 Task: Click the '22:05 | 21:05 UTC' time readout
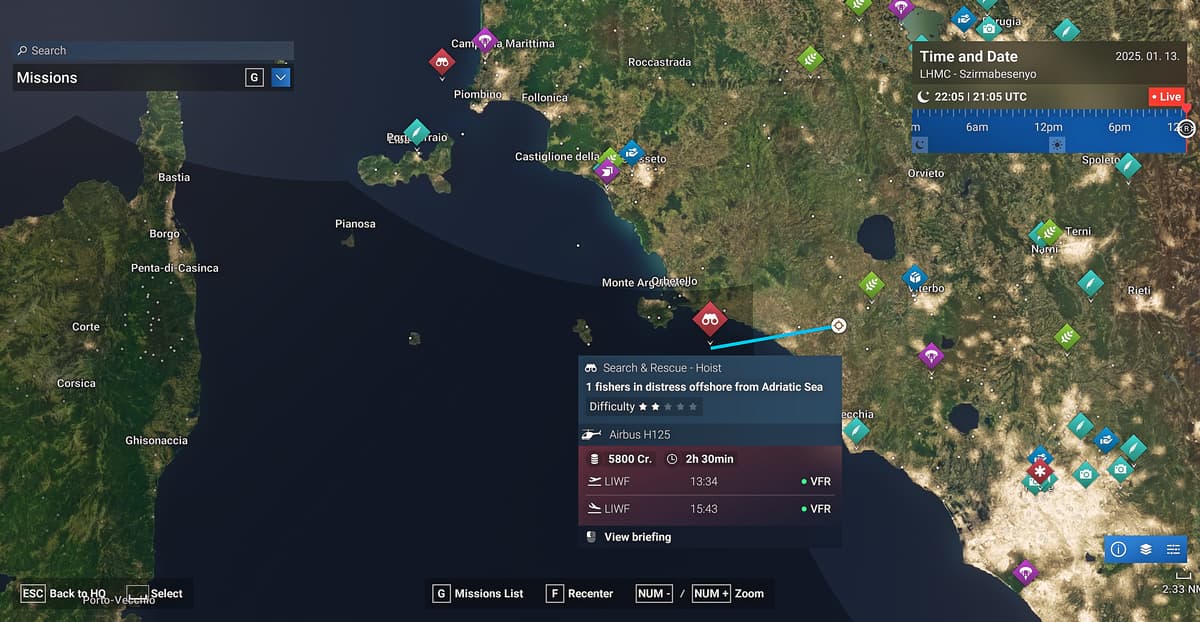point(980,97)
